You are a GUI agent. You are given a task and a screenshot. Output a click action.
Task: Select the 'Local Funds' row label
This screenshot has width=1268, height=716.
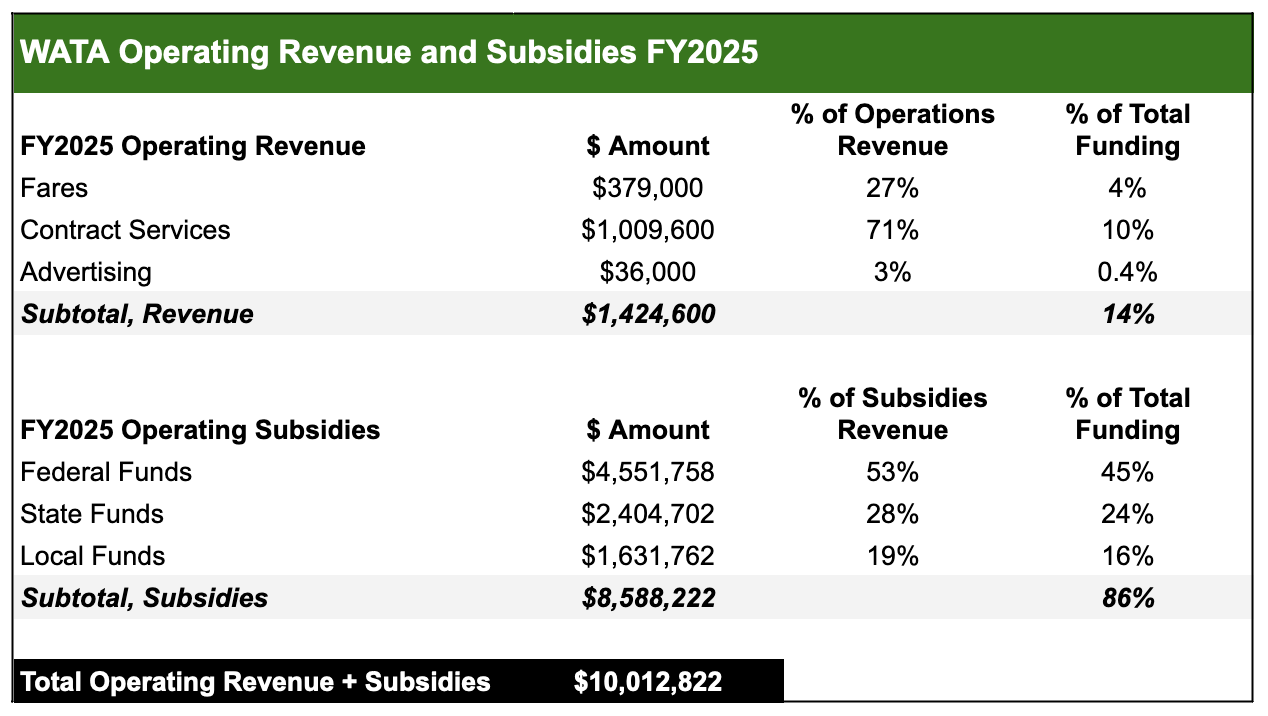[x=93, y=556]
